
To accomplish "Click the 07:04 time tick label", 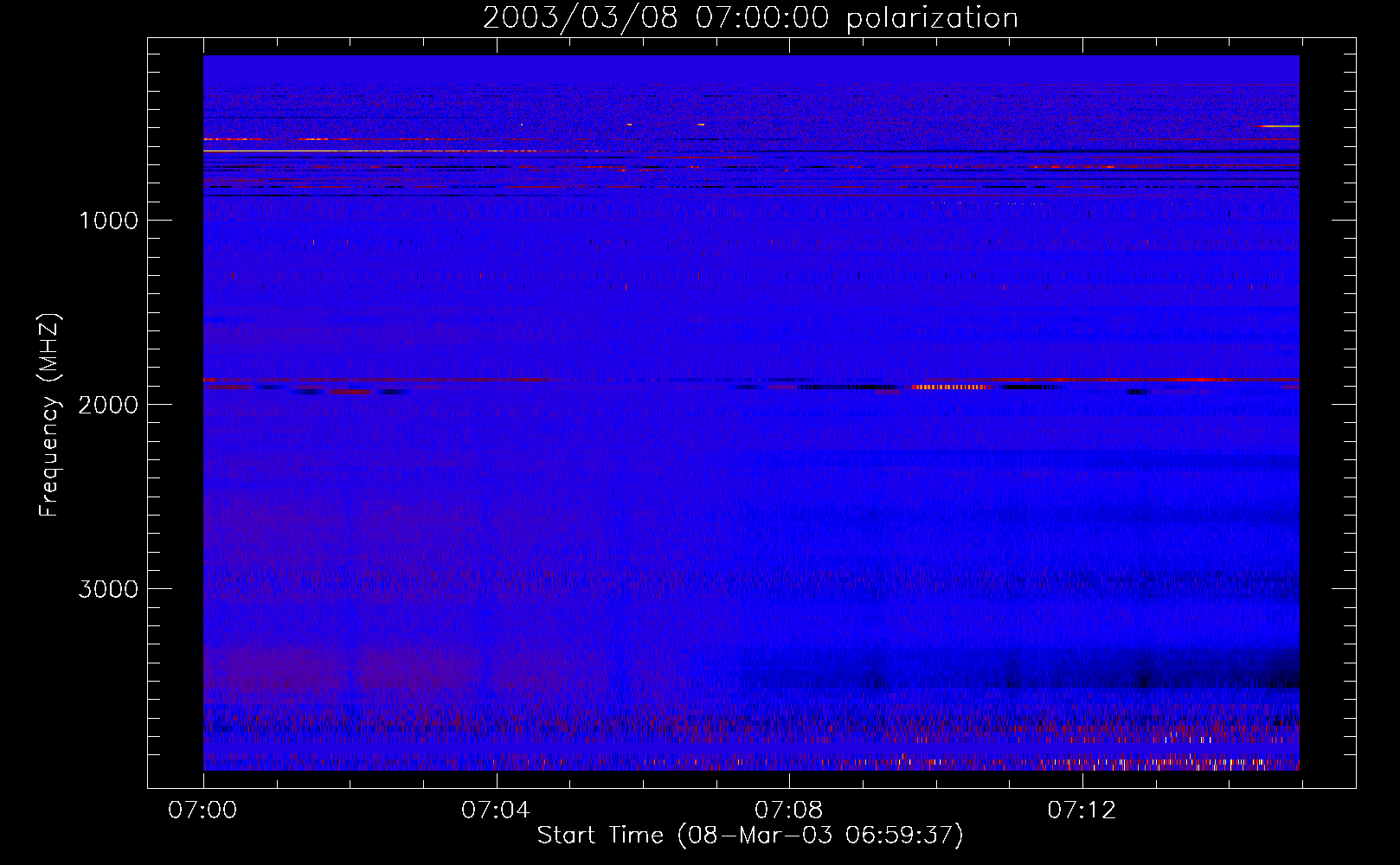I will point(496,810).
